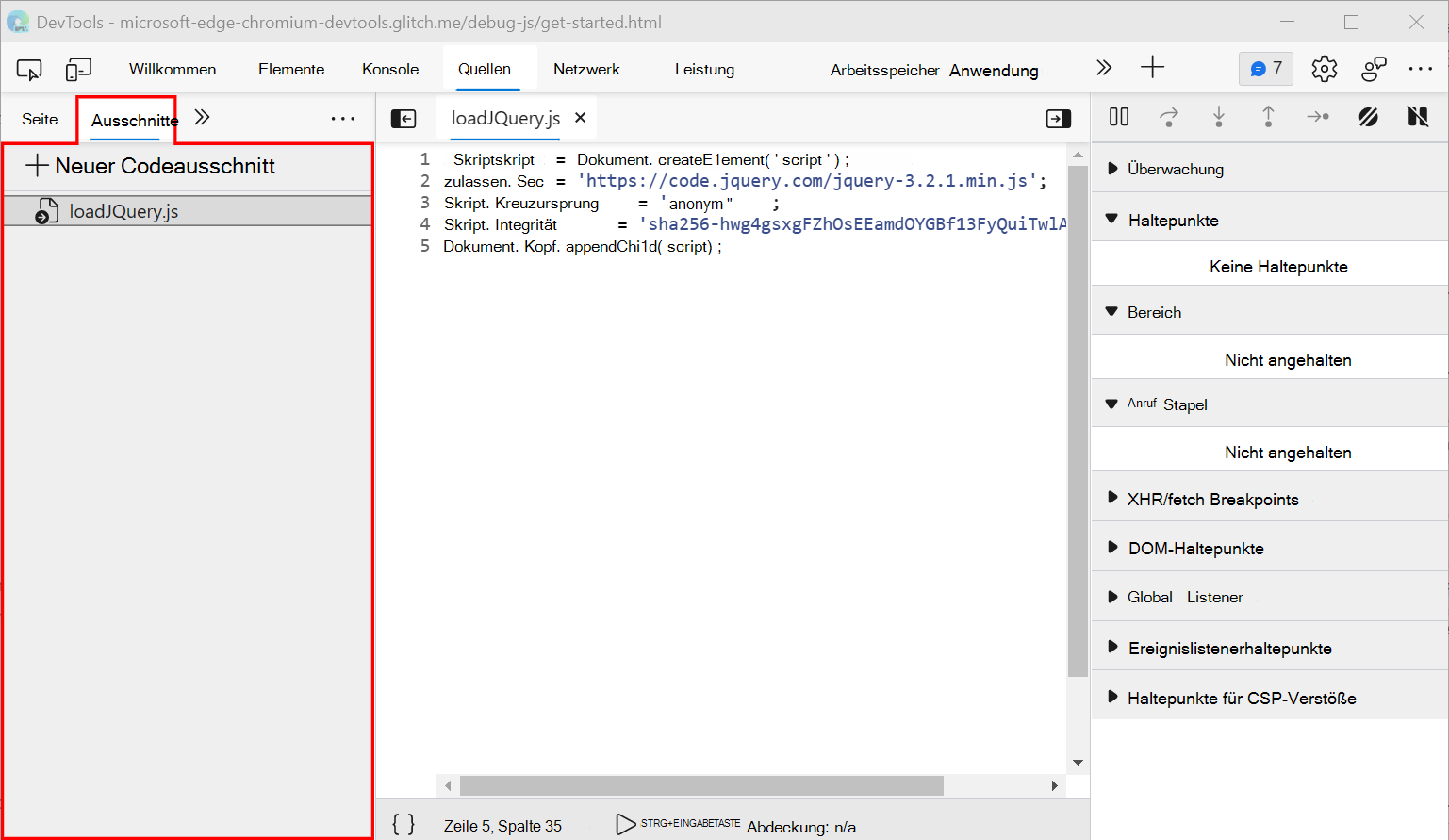Screen dimensions: 1449x840
Task: Switch to the Seite navigator tab
Action: click(x=40, y=119)
